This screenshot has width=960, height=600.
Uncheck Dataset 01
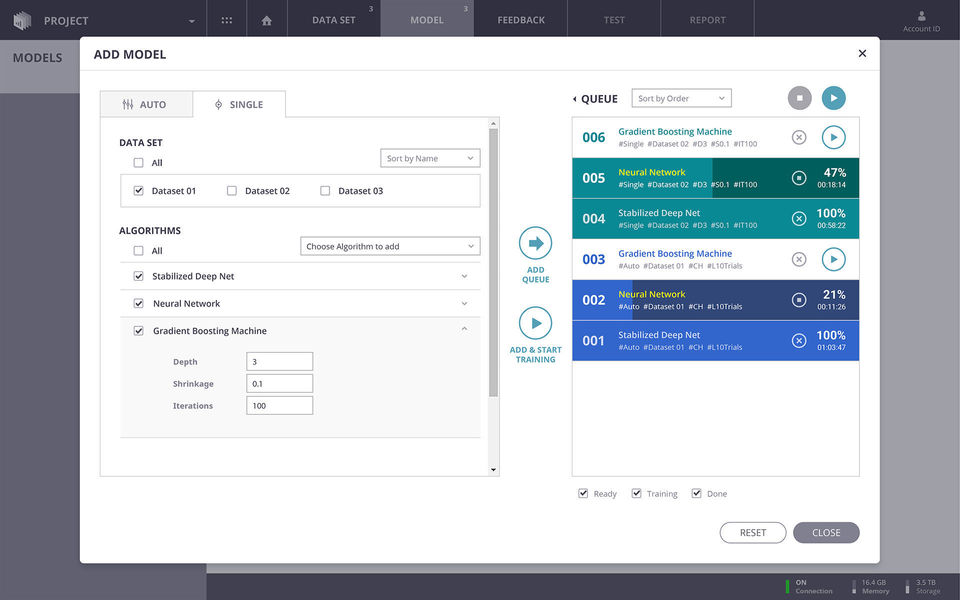[138, 191]
